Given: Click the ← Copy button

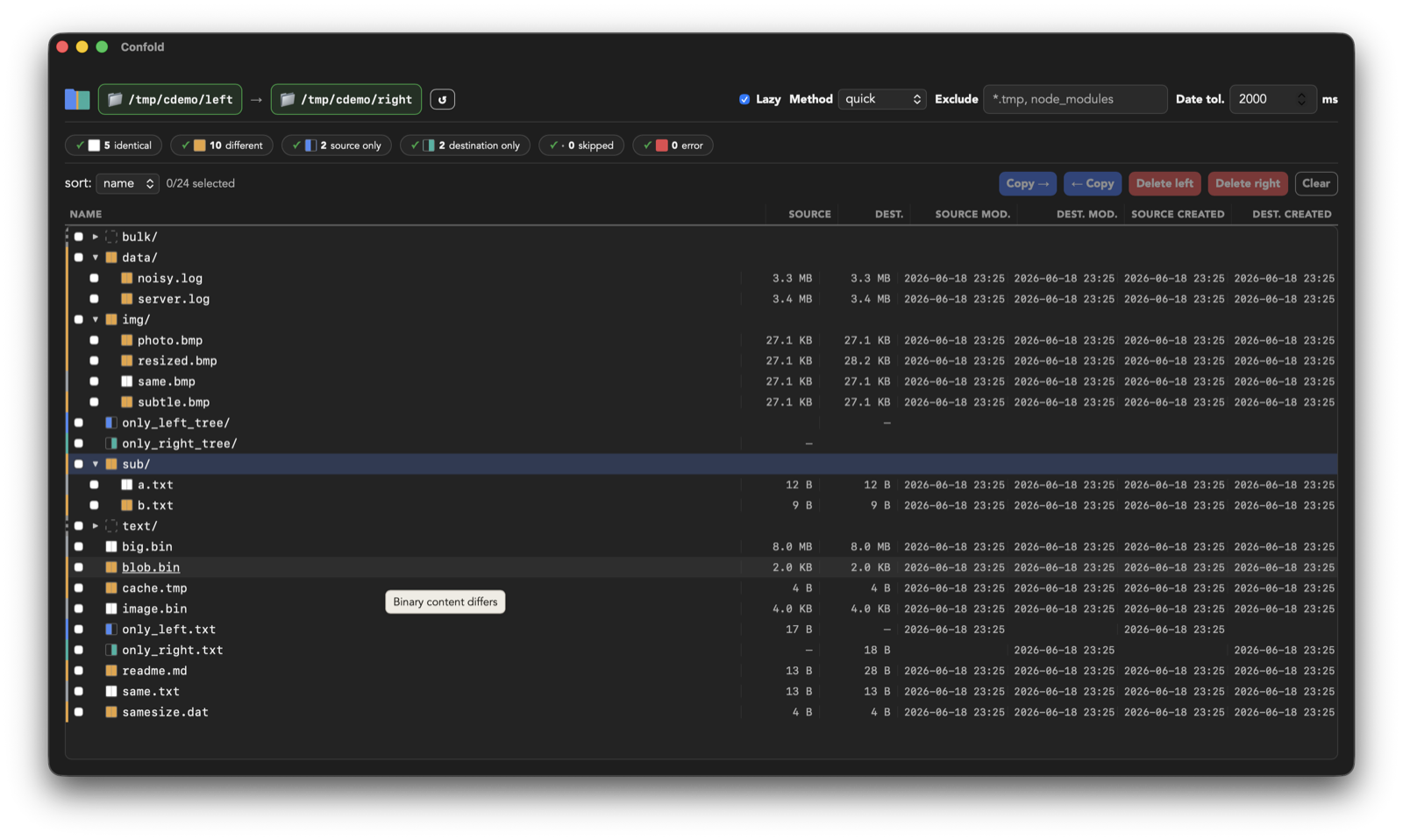Looking at the screenshot, I should pyautogui.click(x=1093, y=183).
